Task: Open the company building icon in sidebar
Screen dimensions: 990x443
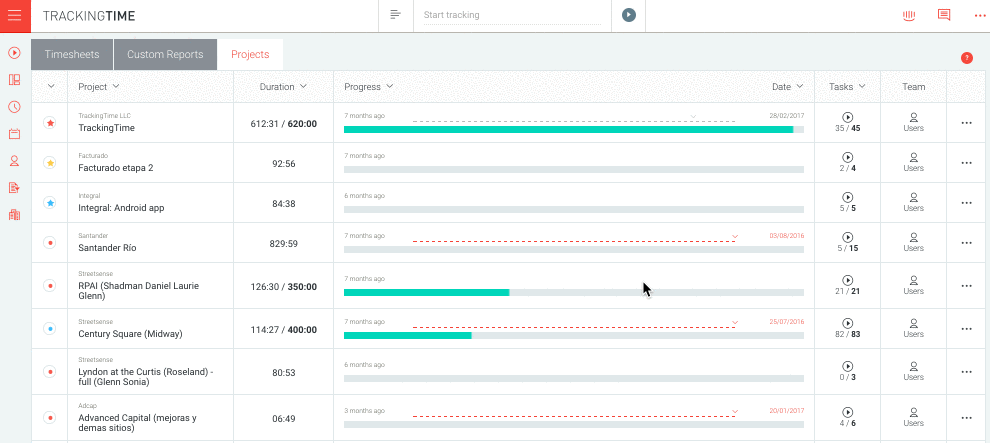Action: pos(14,215)
